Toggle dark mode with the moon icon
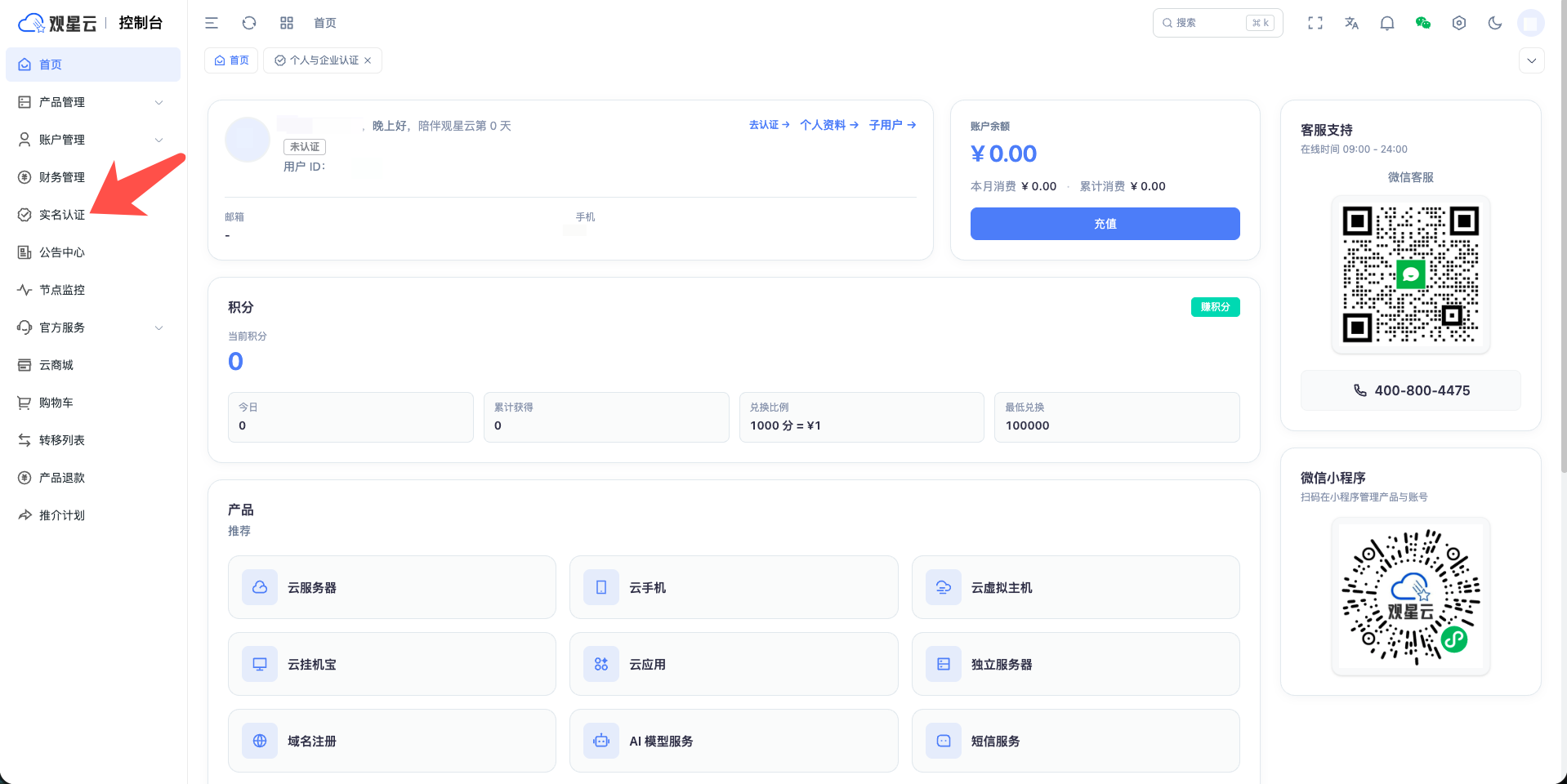The image size is (1567, 784). 1495,23
